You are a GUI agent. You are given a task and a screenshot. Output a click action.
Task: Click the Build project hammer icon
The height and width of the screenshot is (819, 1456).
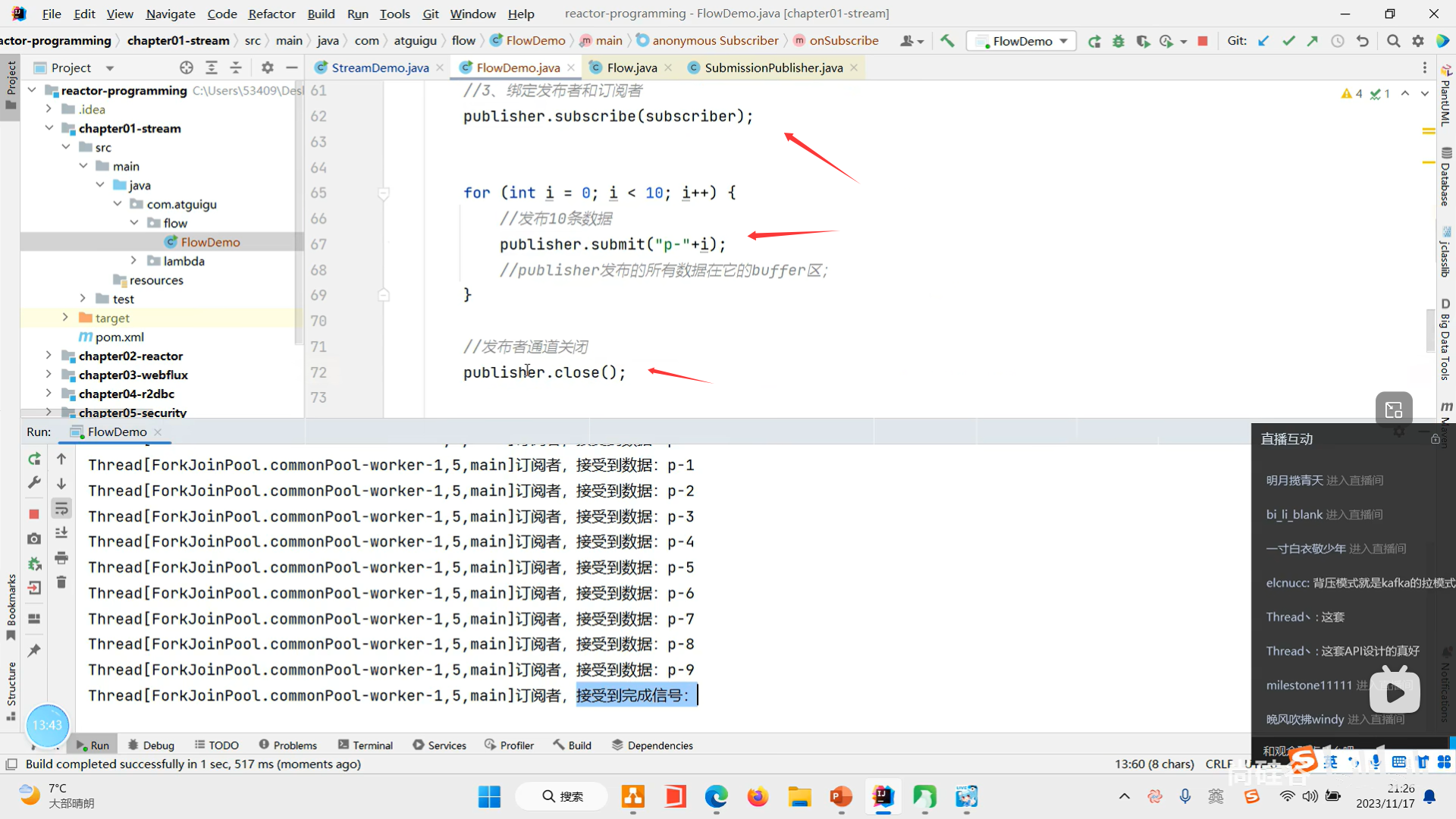tap(947, 41)
